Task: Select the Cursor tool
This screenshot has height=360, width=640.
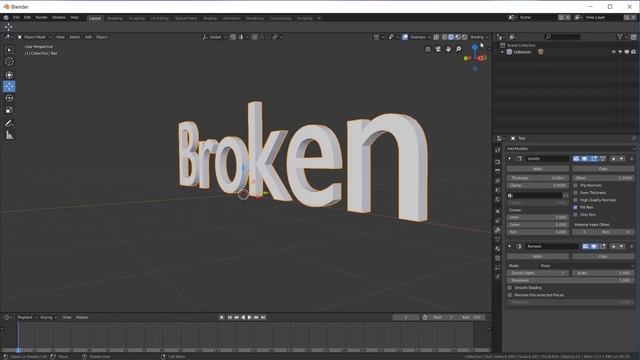Action: tap(9, 62)
